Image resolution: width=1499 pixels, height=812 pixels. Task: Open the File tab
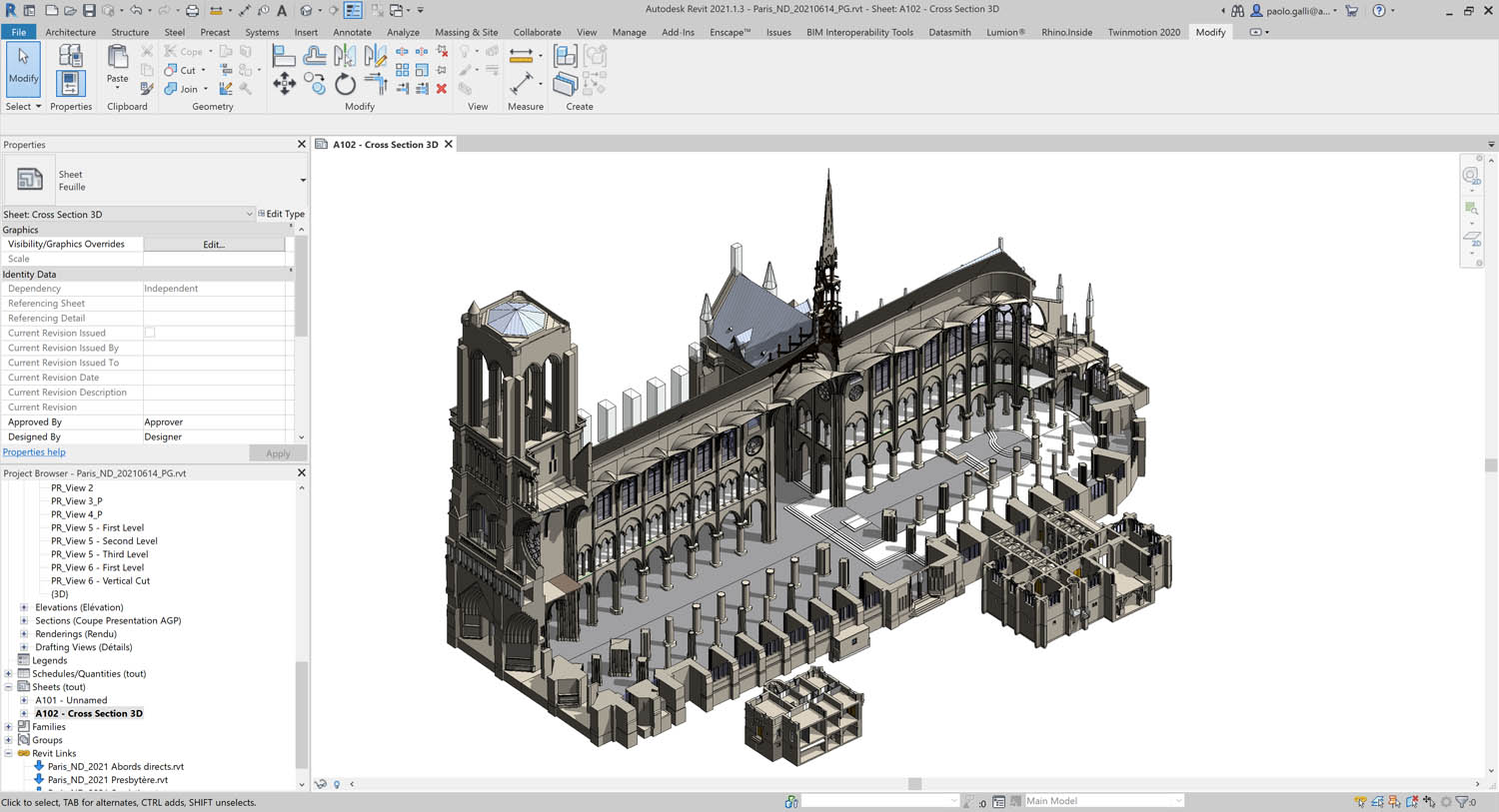[x=18, y=32]
